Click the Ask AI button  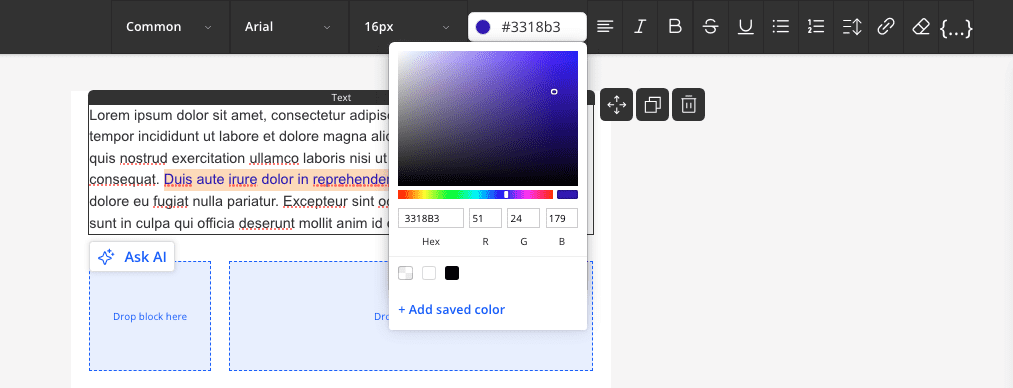pyautogui.click(x=132, y=257)
